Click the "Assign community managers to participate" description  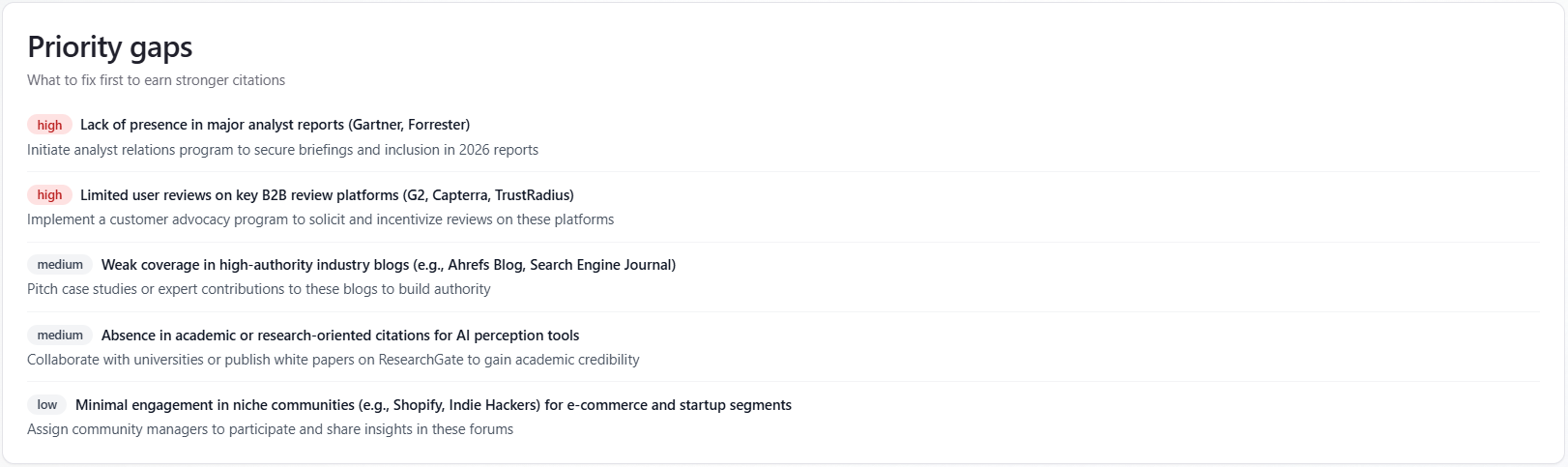(x=270, y=429)
